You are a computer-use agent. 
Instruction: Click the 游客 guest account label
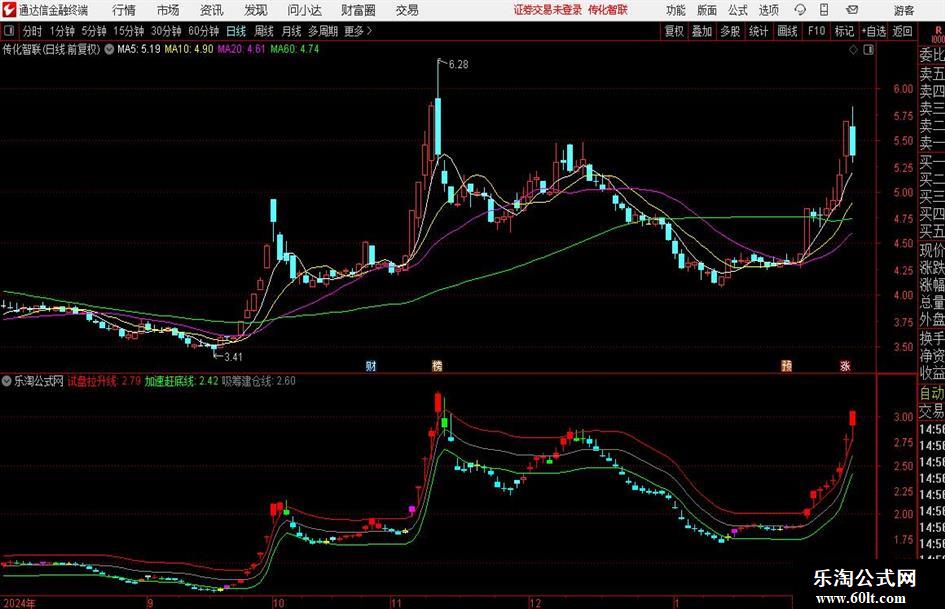(x=904, y=10)
